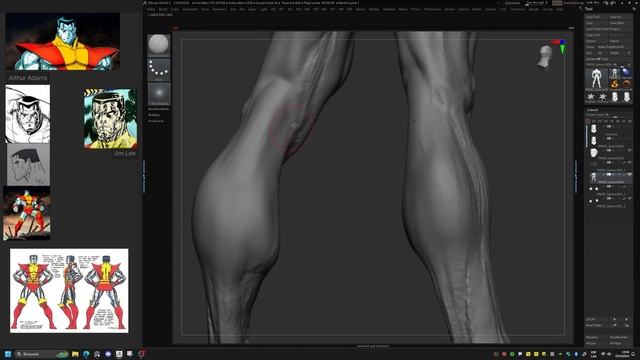Select the head subtool thumbnail
The width and height of the screenshot is (640, 360).
(594, 153)
